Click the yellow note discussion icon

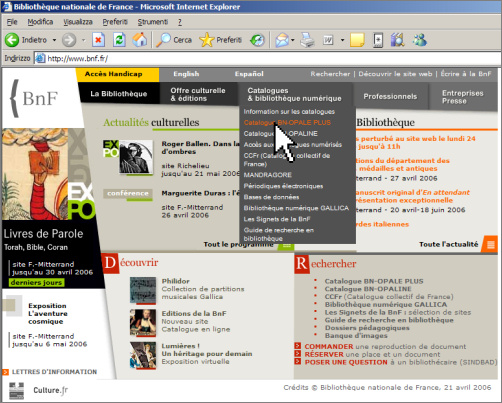pos(357,40)
